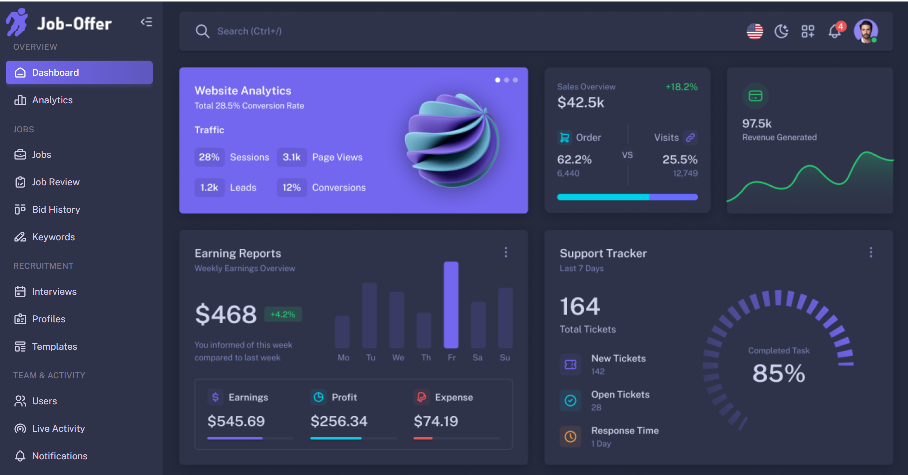Viewport: 908px width, 475px height.
Task: Click the Open Tickets check circle icon
Action: click(x=570, y=400)
